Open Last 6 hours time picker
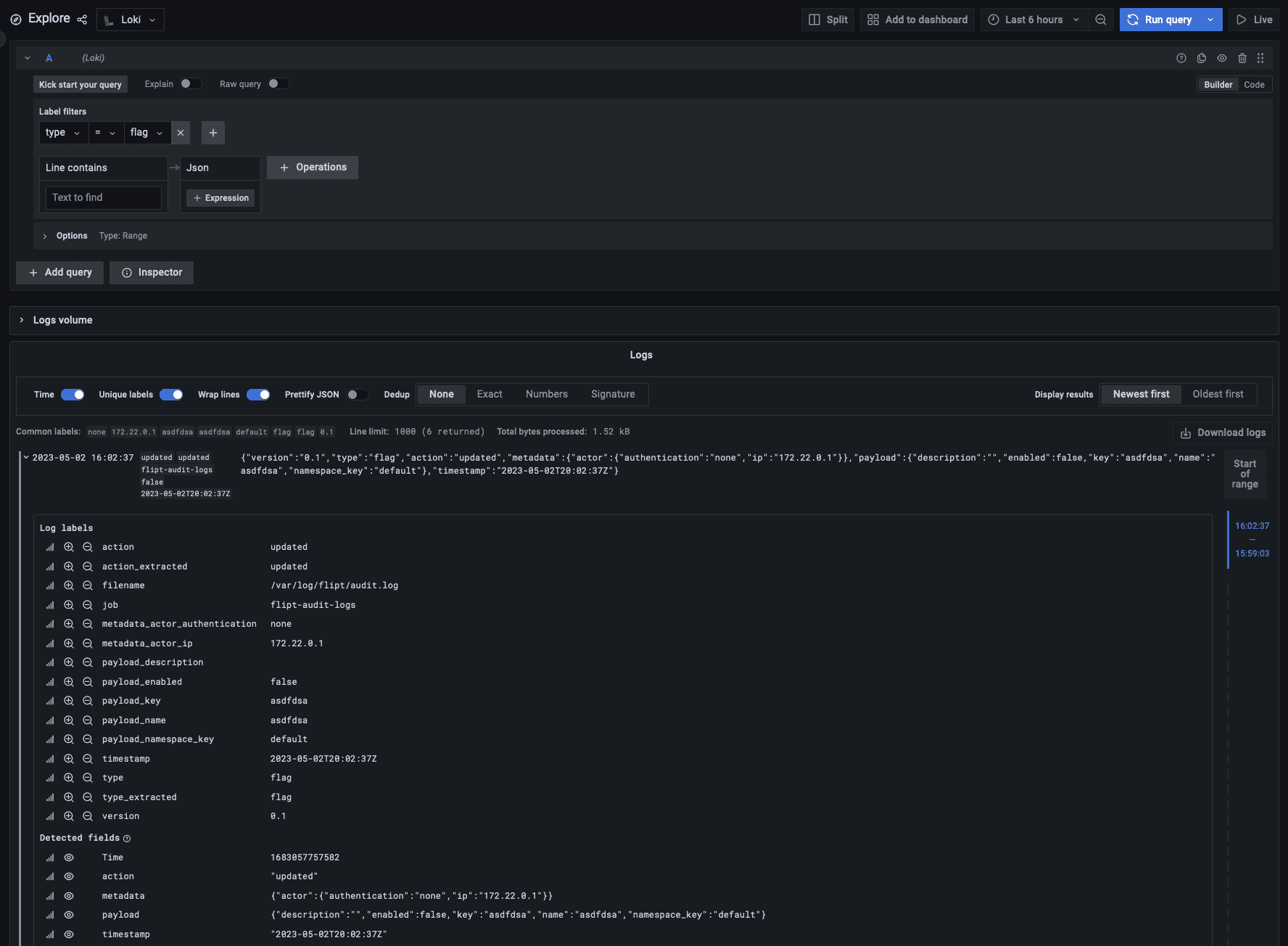The image size is (1288, 946). [1034, 20]
